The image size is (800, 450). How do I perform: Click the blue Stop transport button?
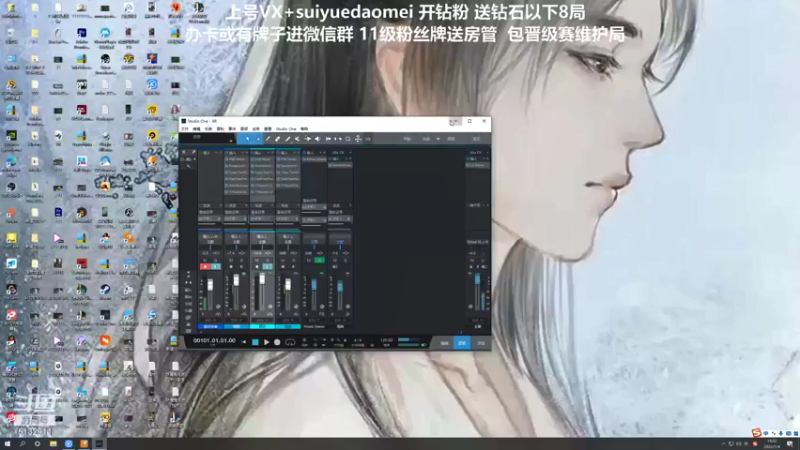[255, 342]
